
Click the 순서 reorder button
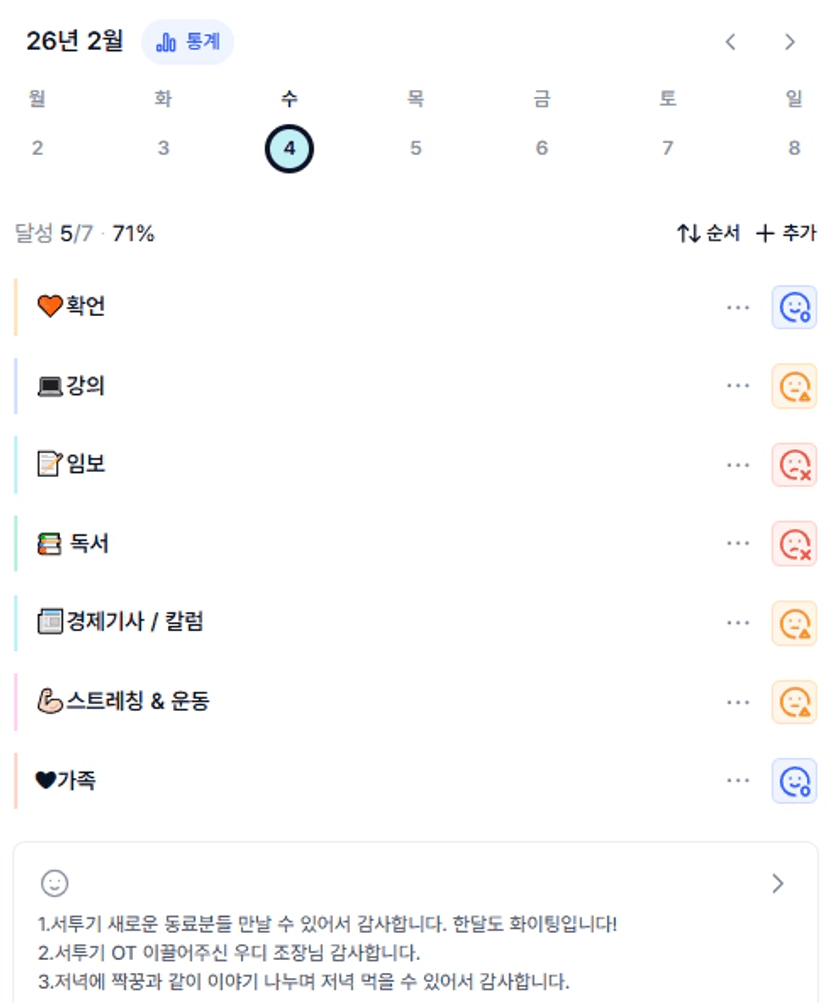coord(708,234)
